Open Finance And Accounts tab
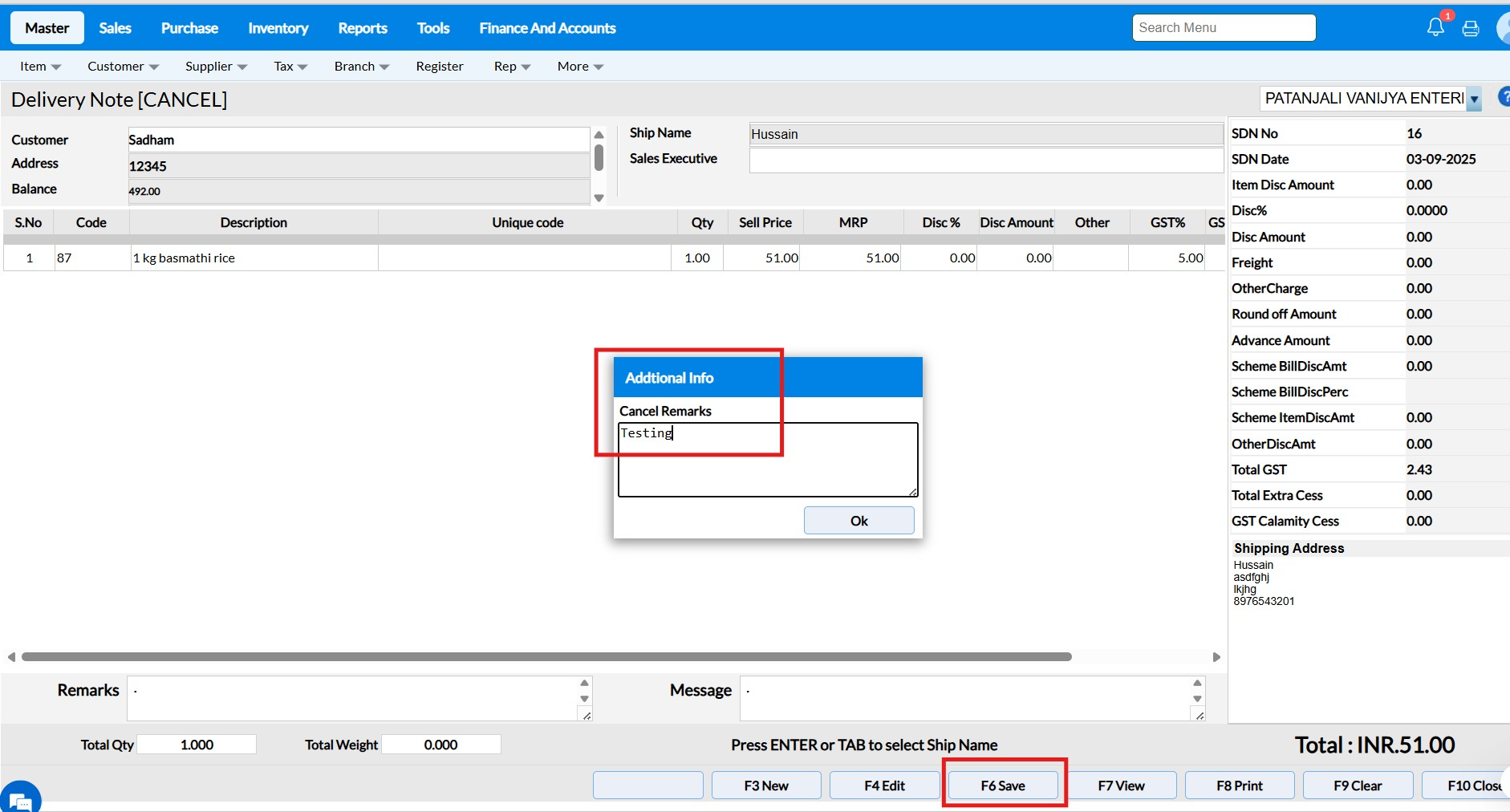 (548, 28)
